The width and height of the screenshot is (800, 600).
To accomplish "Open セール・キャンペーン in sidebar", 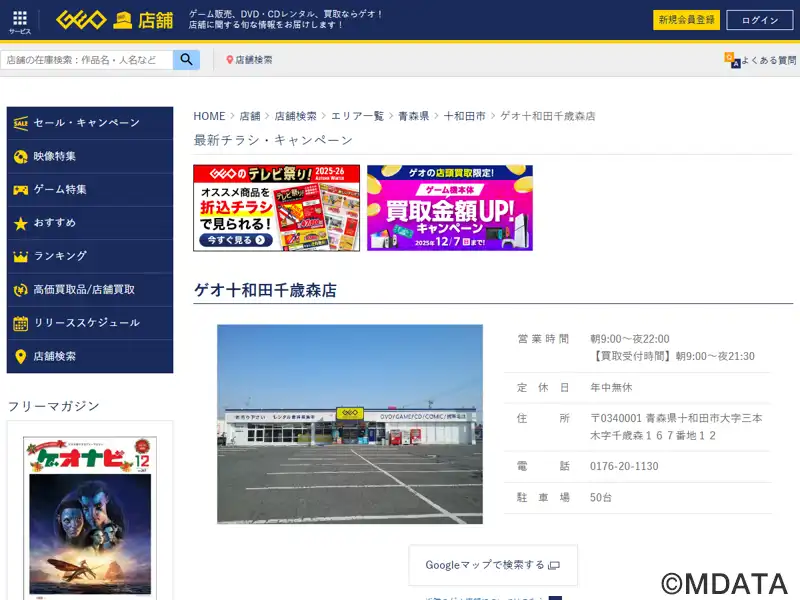I will tap(89, 123).
